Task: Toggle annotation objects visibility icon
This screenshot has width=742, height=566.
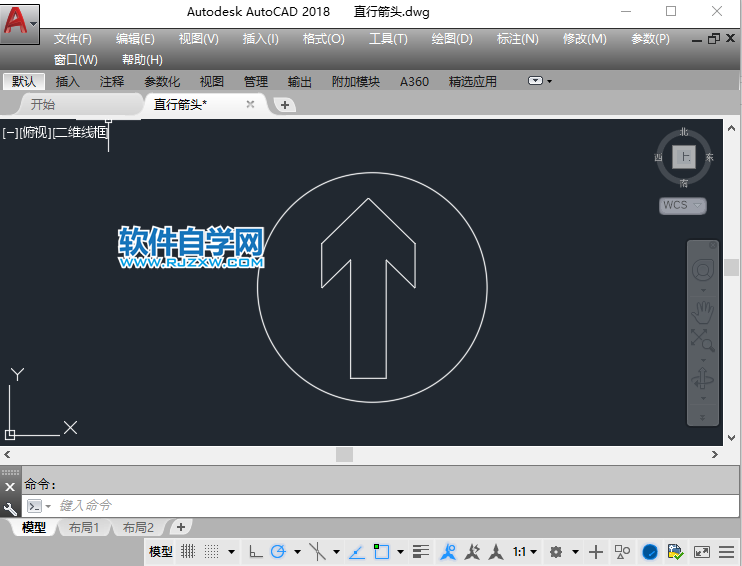Action: (448, 551)
